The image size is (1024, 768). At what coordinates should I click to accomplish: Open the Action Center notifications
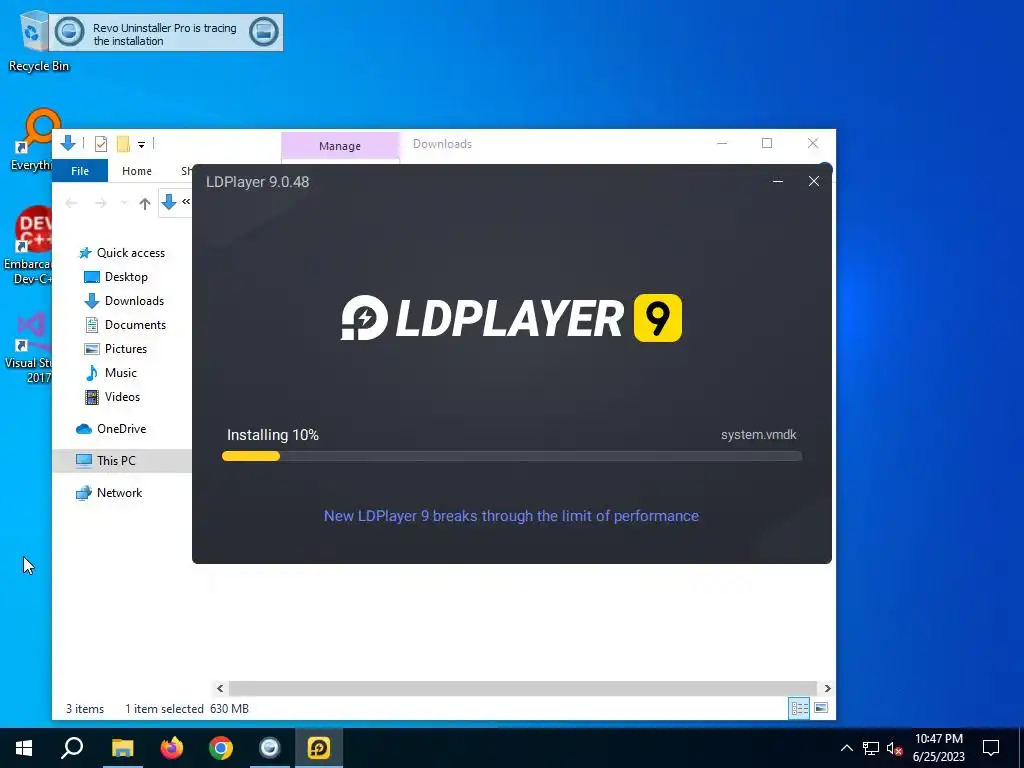[991, 748]
